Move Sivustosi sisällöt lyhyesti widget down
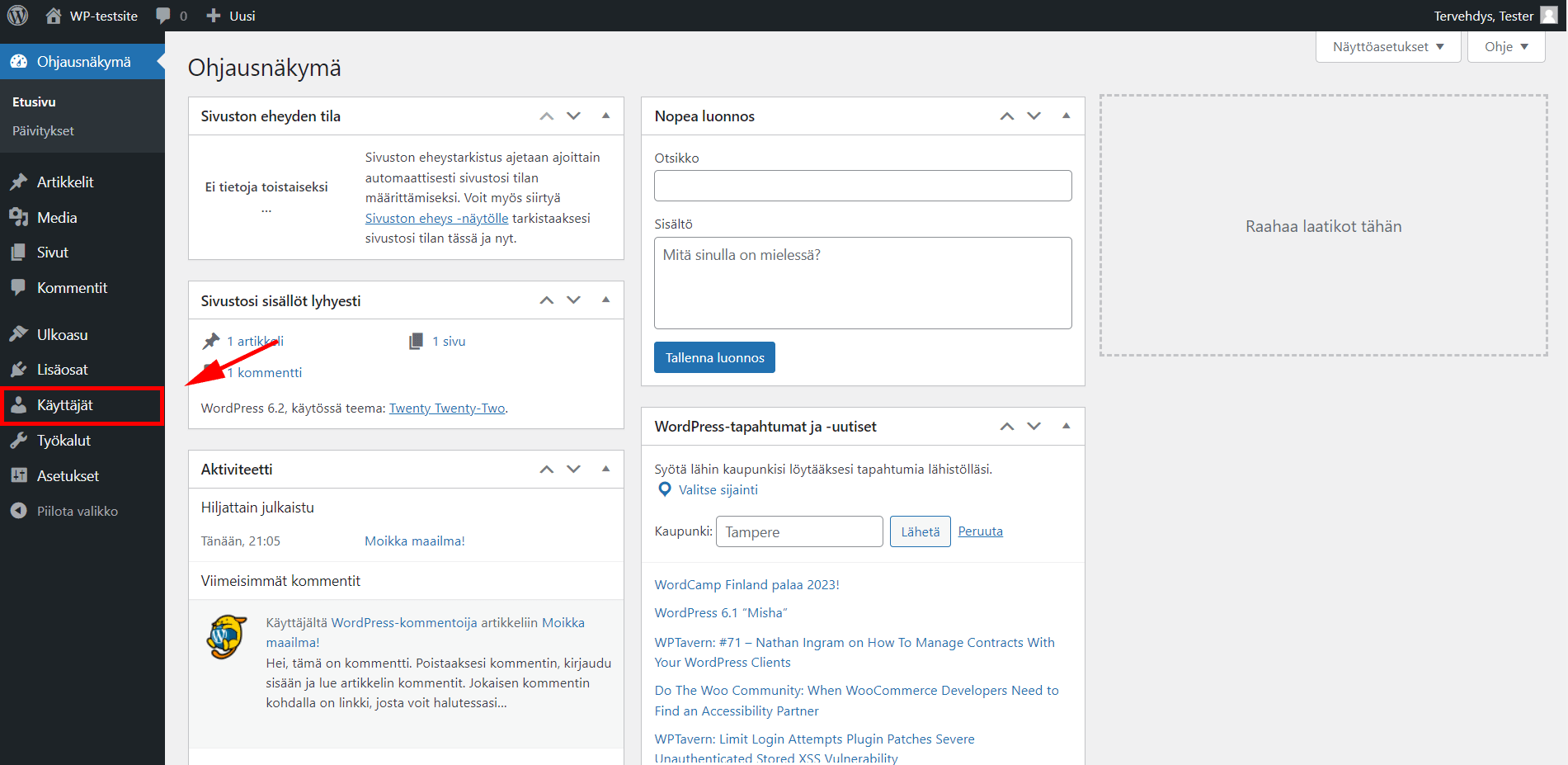 coord(574,300)
